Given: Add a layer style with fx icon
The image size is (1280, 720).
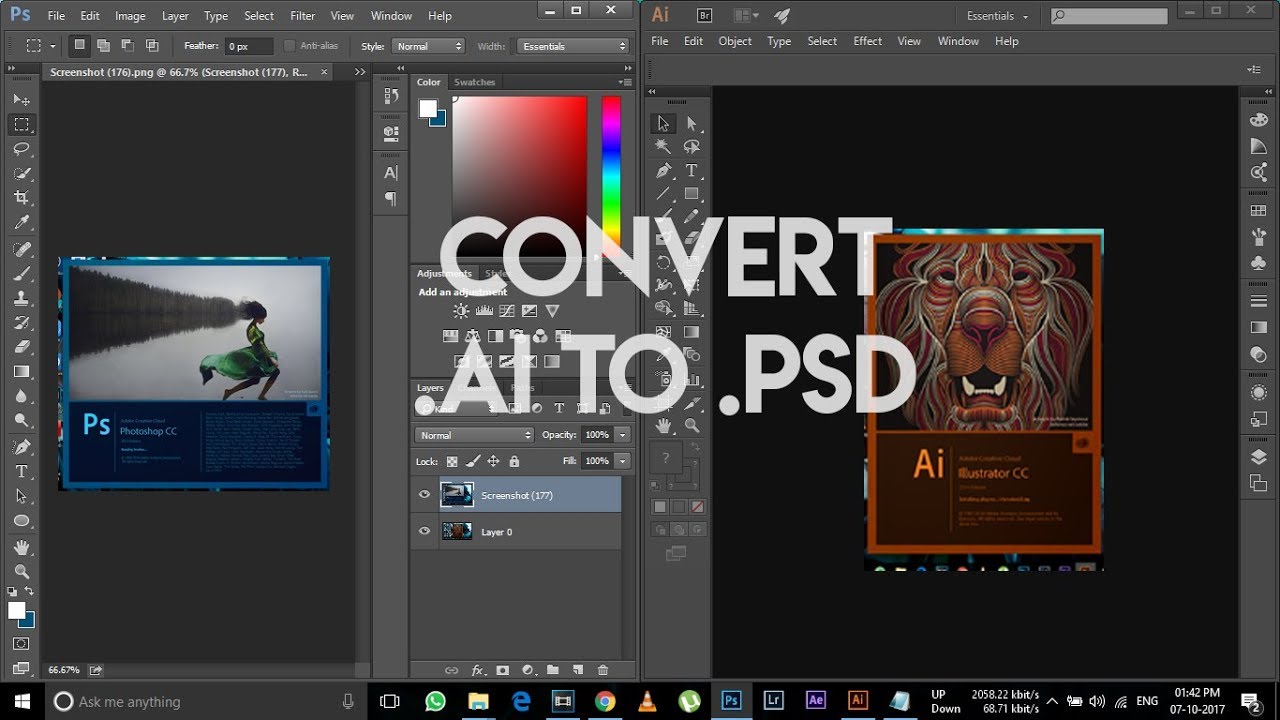Looking at the screenshot, I should point(478,670).
